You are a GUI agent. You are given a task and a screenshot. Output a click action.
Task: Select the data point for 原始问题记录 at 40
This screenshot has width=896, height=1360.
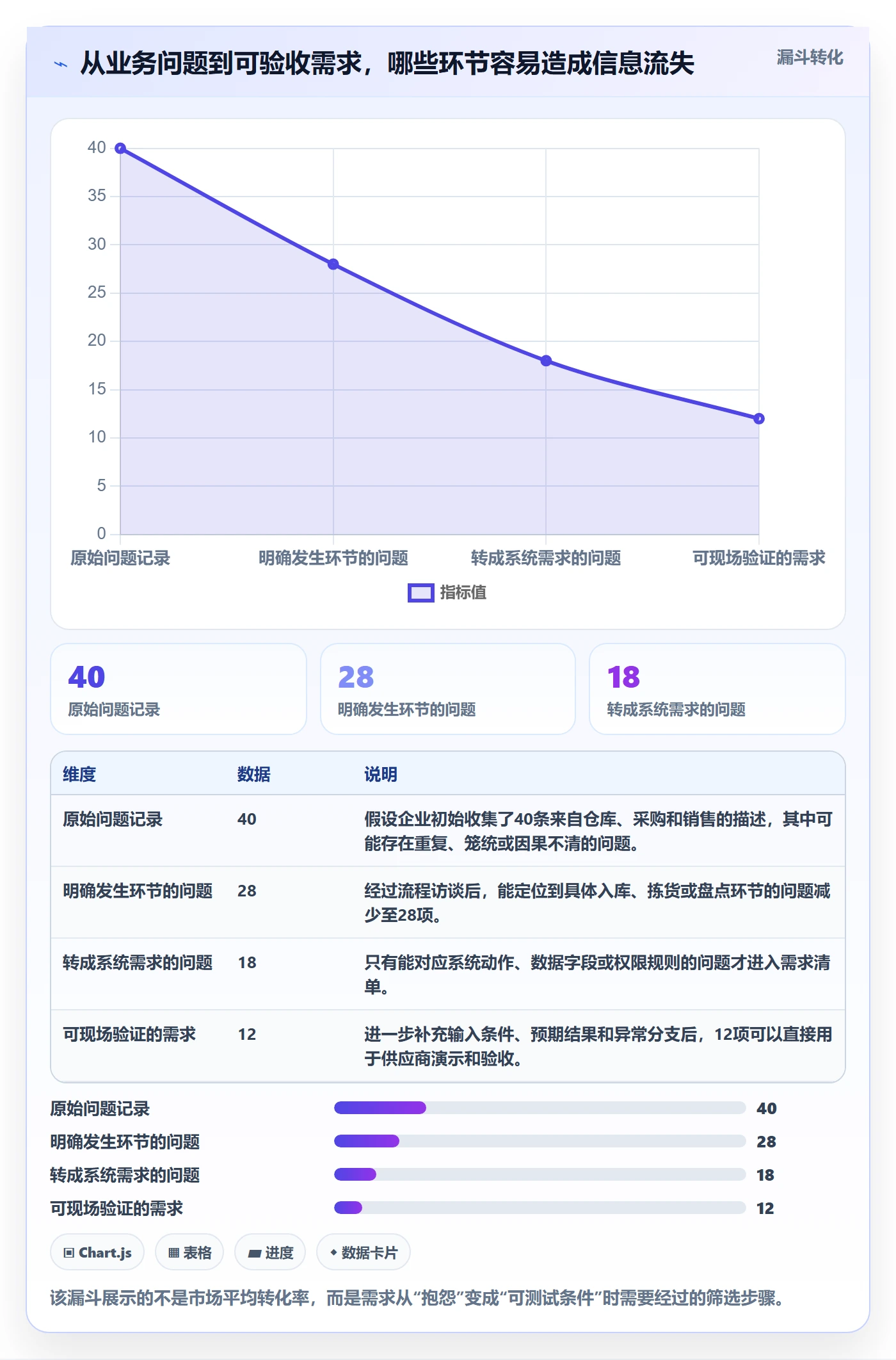coord(120,149)
